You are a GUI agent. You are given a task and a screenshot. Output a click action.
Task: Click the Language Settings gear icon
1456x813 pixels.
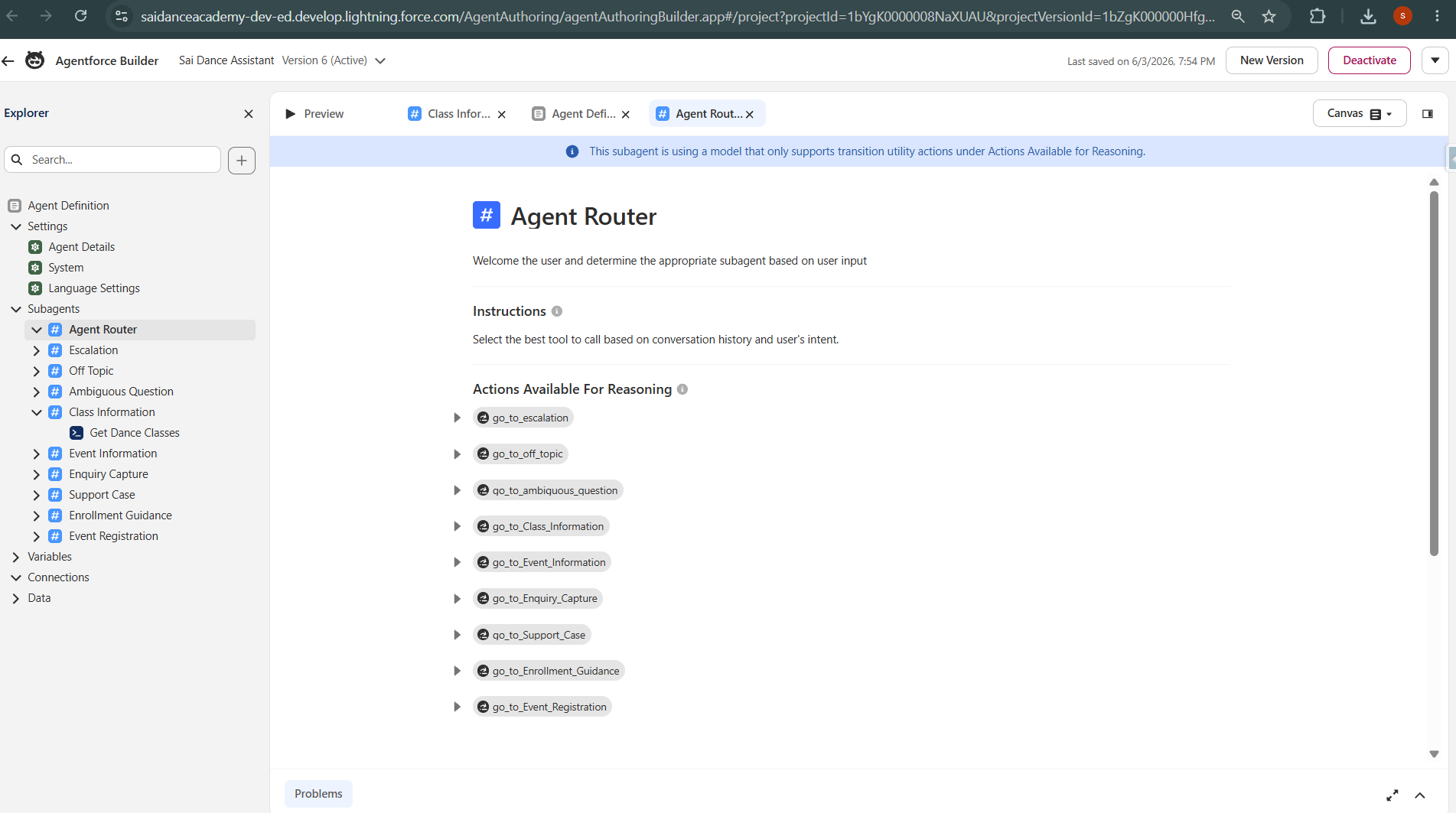pos(35,288)
